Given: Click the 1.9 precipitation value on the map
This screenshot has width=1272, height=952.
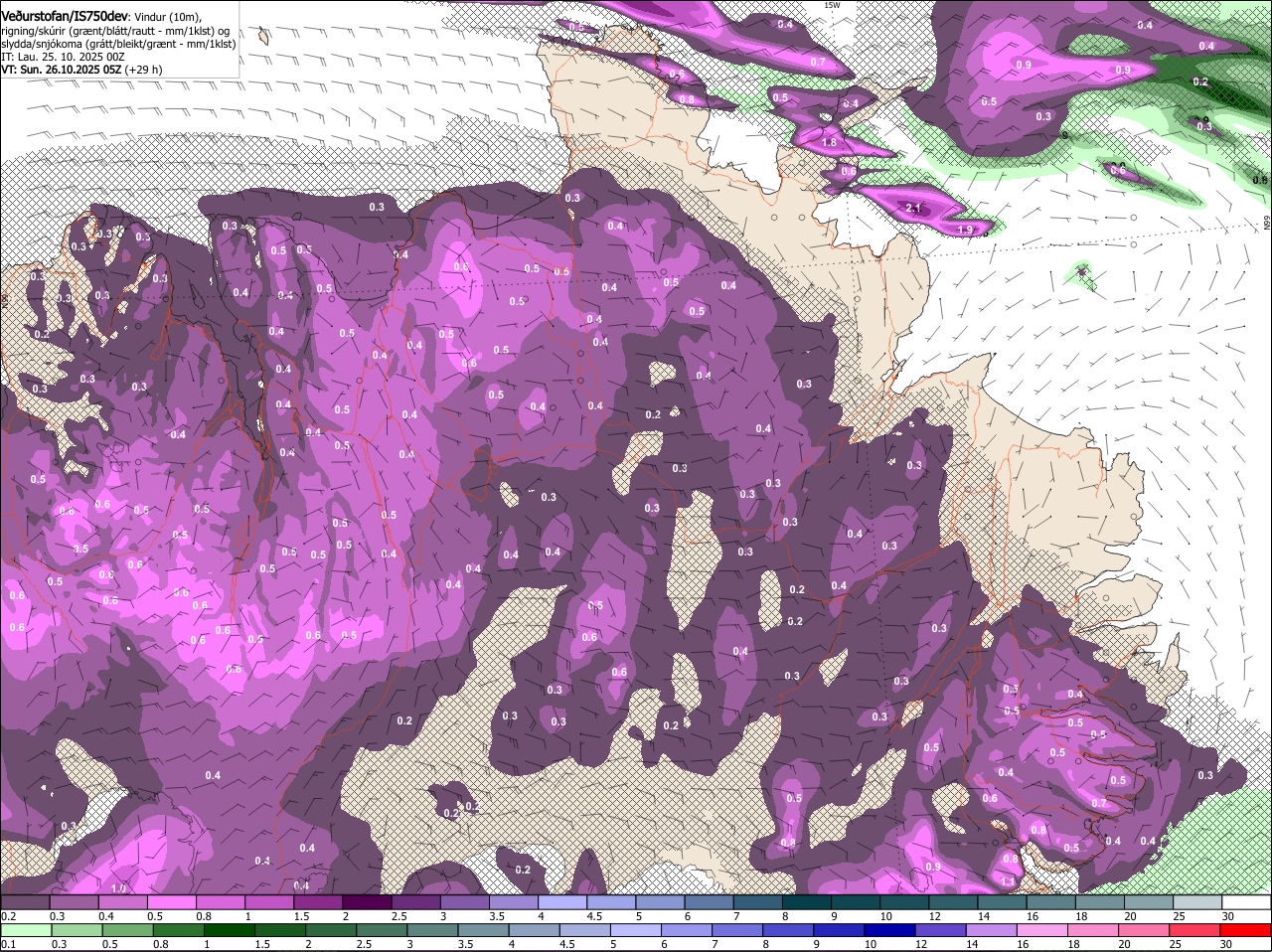Looking at the screenshot, I should (964, 230).
